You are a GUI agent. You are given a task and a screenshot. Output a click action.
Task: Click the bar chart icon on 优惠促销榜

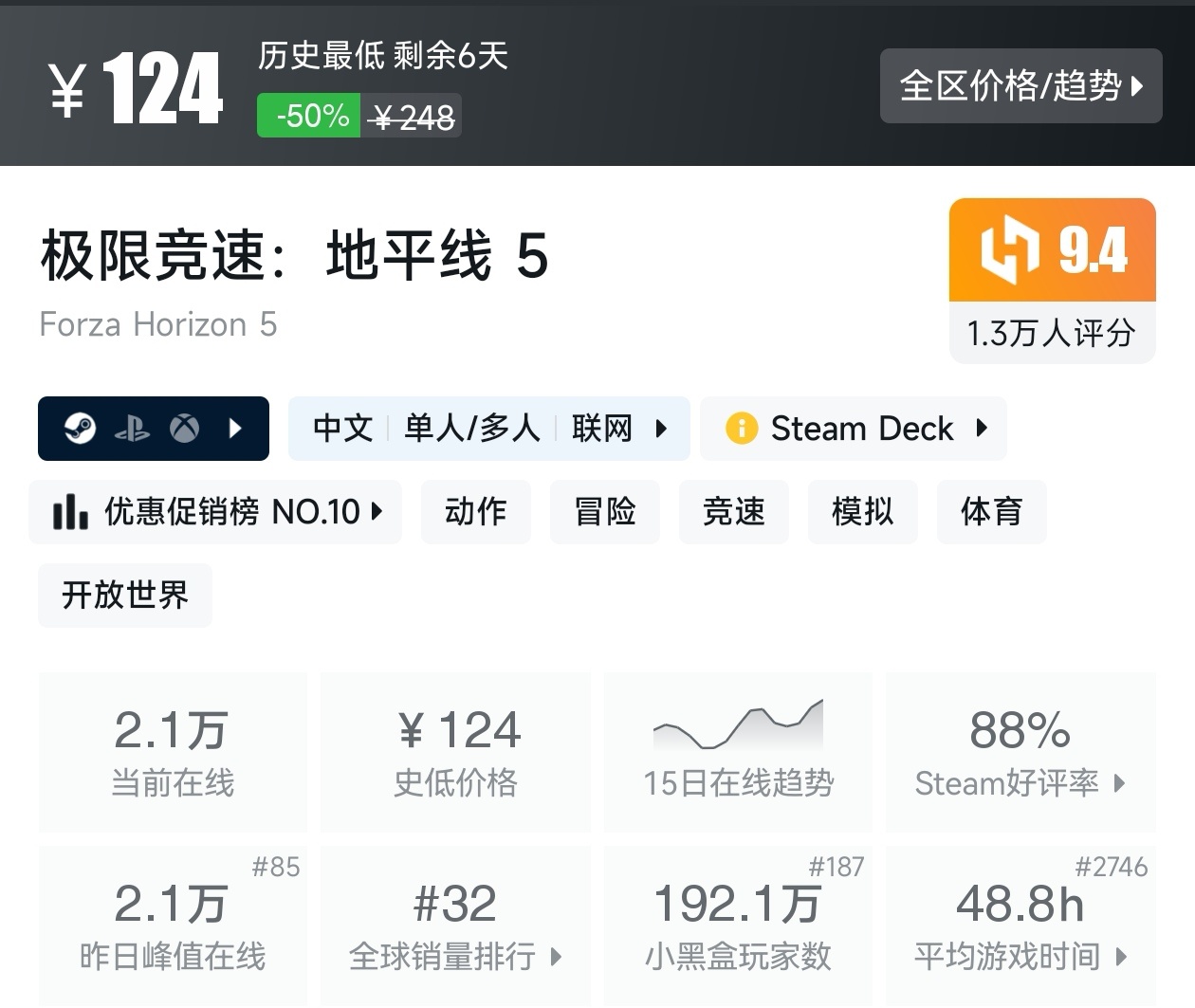pos(69,512)
